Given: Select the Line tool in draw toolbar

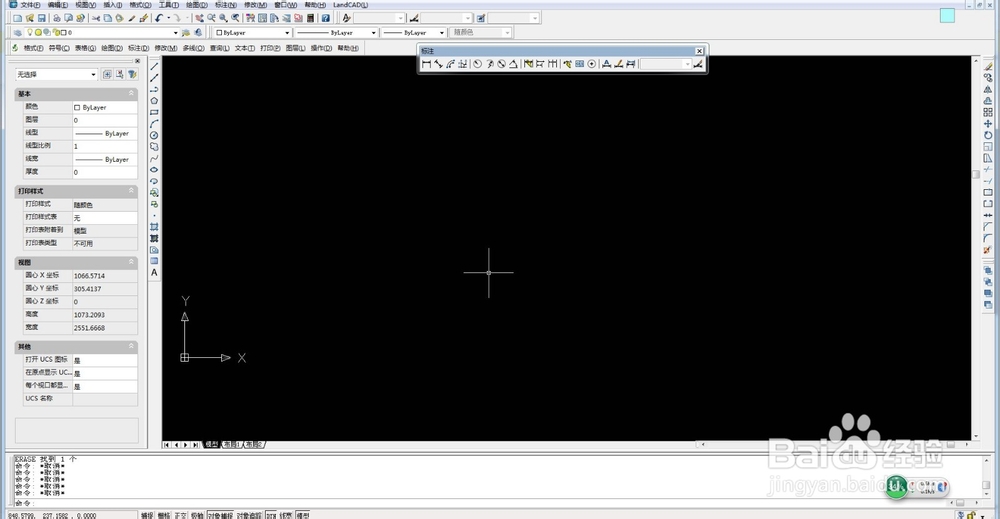Looking at the screenshot, I should click(x=154, y=66).
